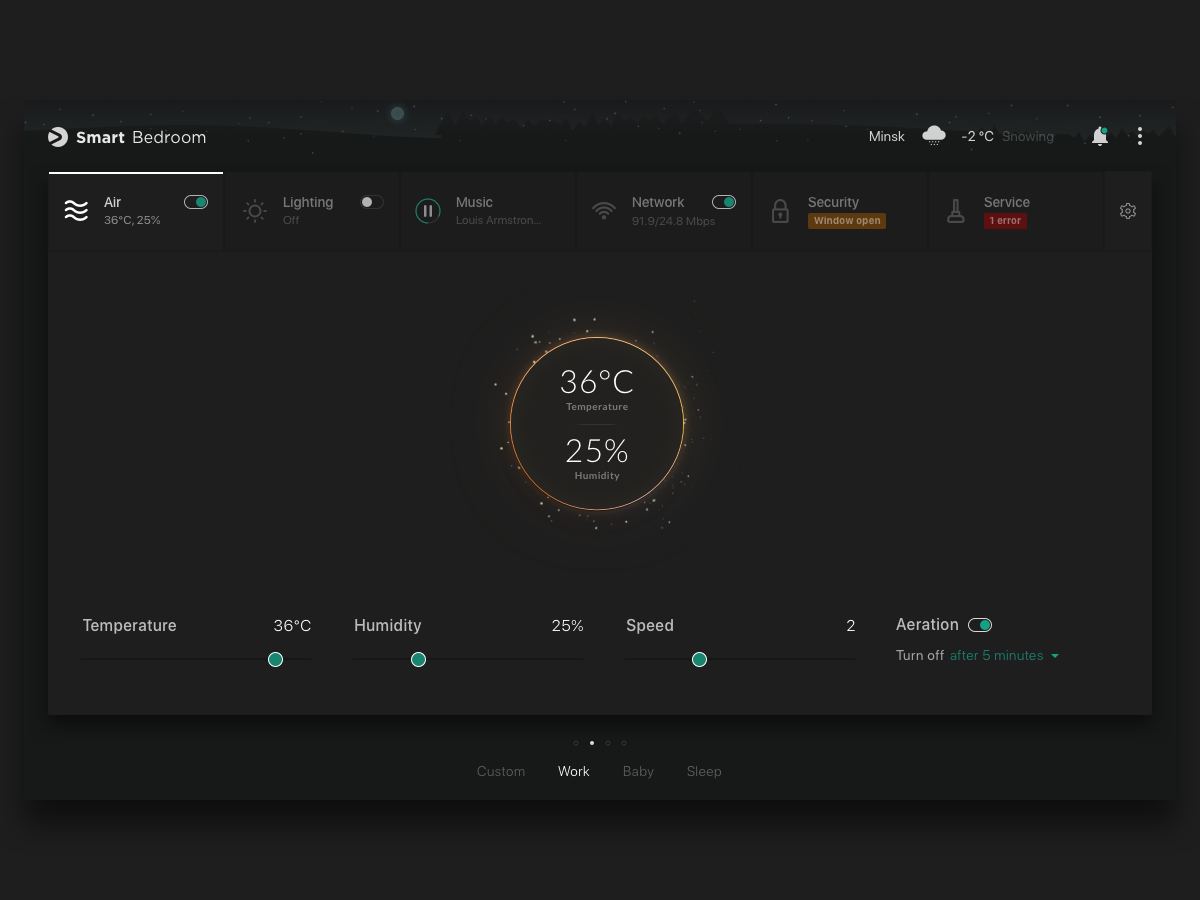Open the Lighting tab

[312, 211]
